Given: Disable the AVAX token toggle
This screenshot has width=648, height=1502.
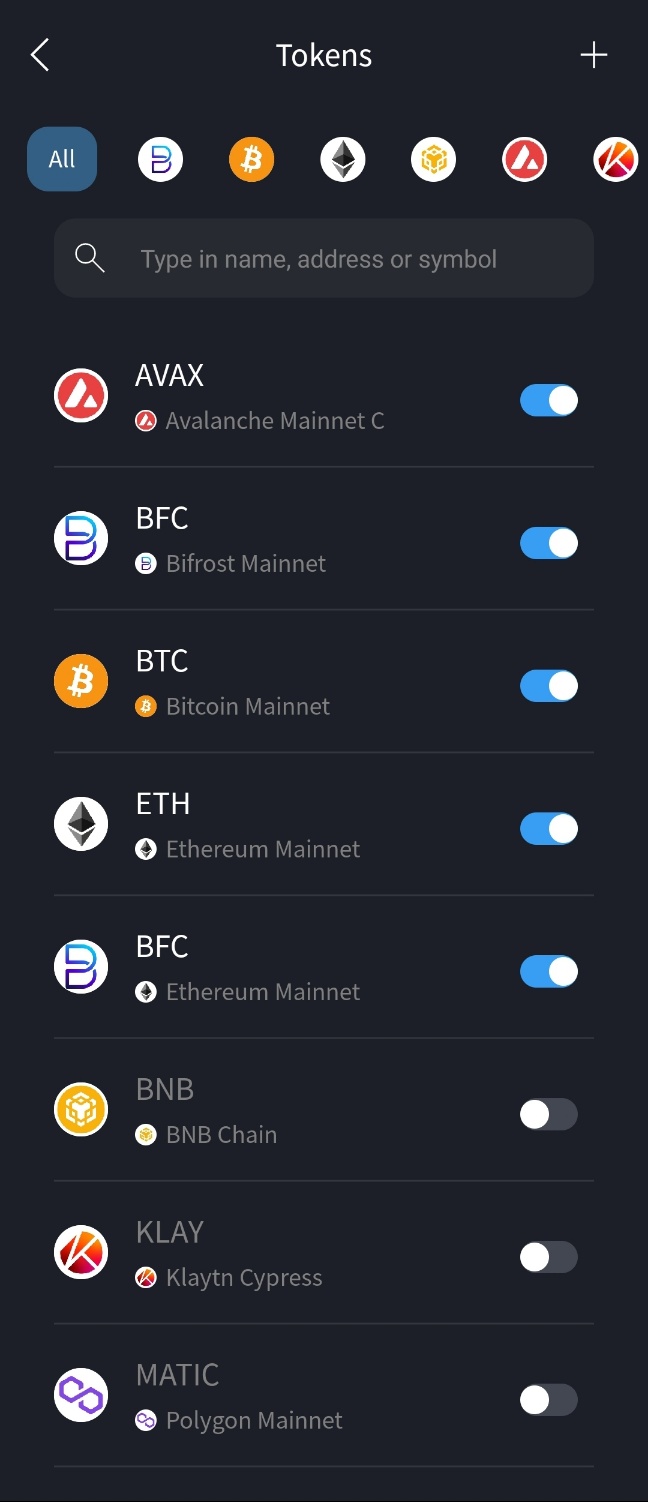Looking at the screenshot, I should pyautogui.click(x=549, y=400).
